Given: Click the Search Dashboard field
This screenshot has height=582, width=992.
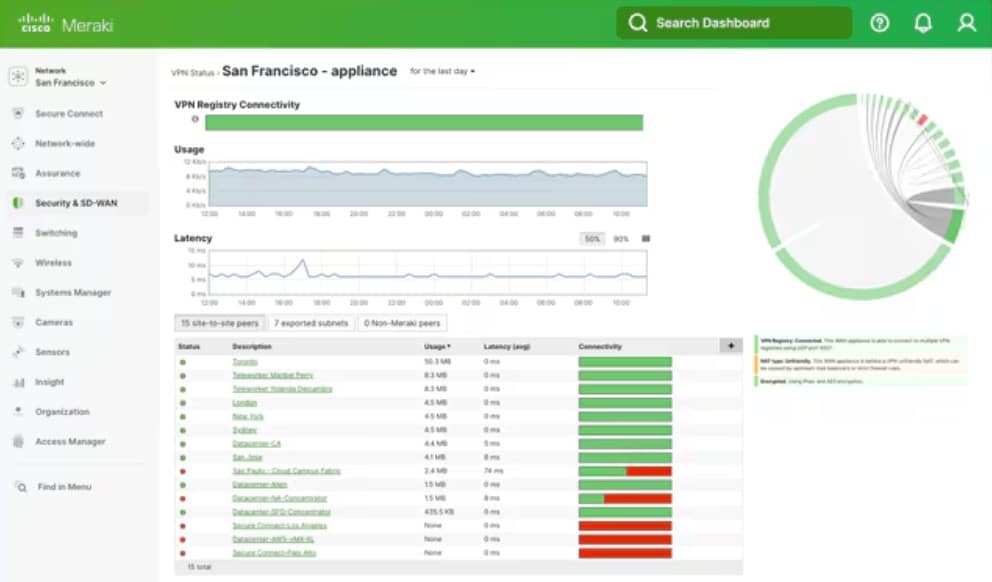Looking at the screenshot, I should [734, 23].
